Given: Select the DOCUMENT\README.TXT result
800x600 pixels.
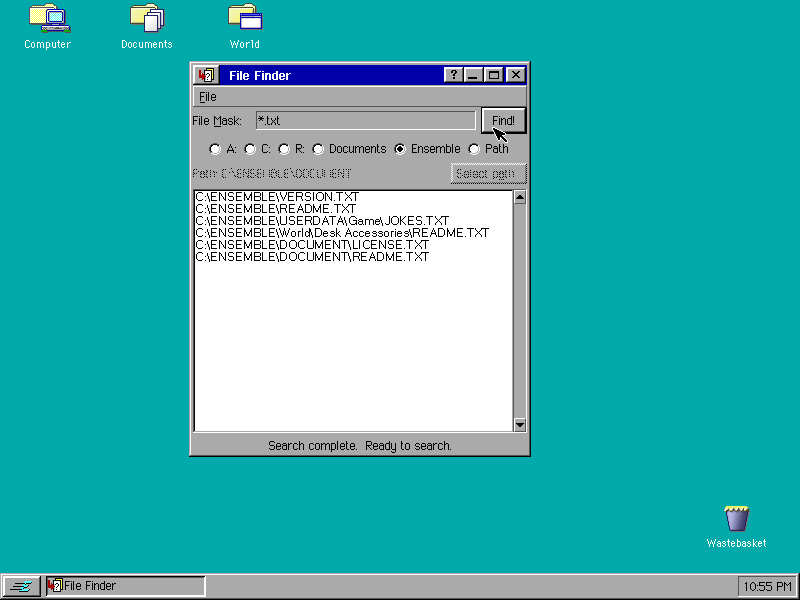Looking at the screenshot, I should pyautogui.click(x=312, y=257).
